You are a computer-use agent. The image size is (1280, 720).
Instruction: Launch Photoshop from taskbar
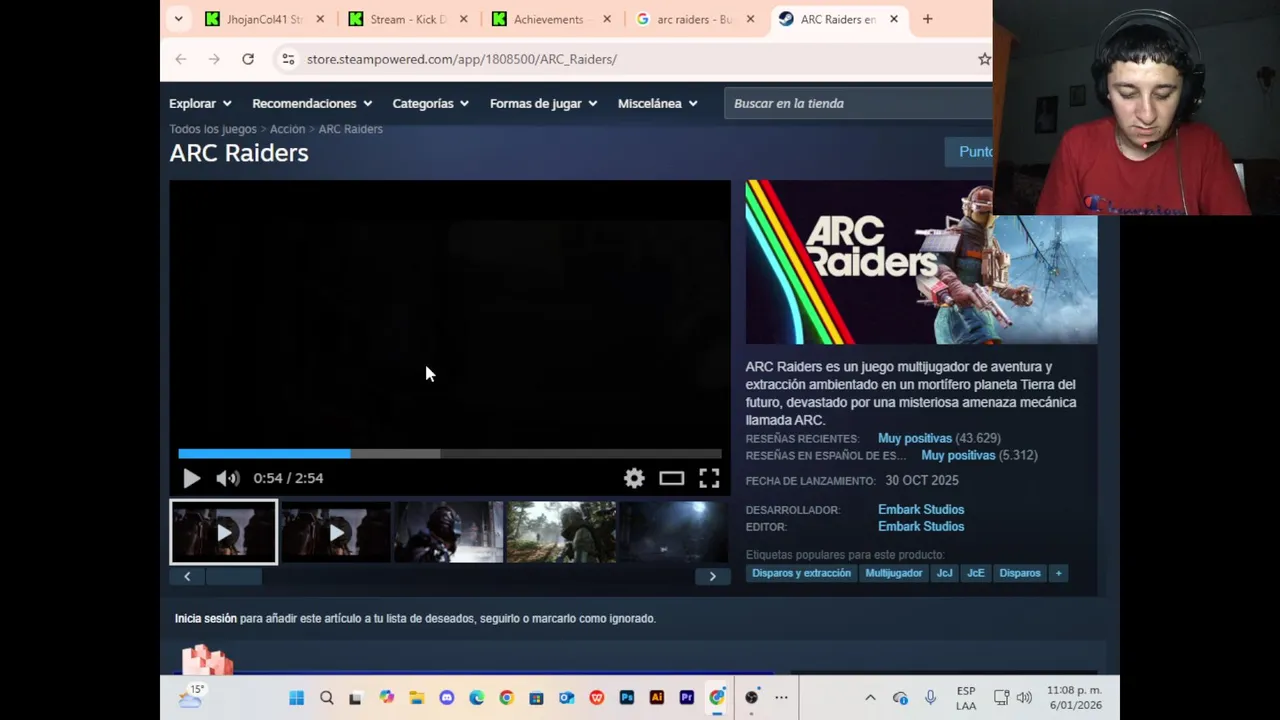pyautogui.click(x=627, y=698)
